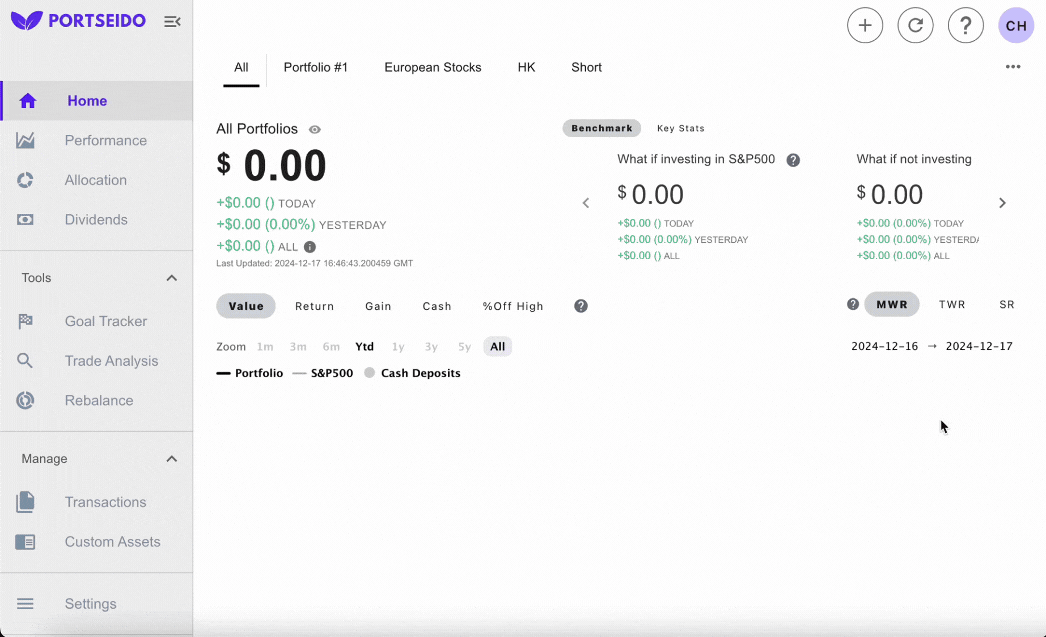
Task: Collapse the Tools section
Action: pyautogui.click(x=171, y=277)
